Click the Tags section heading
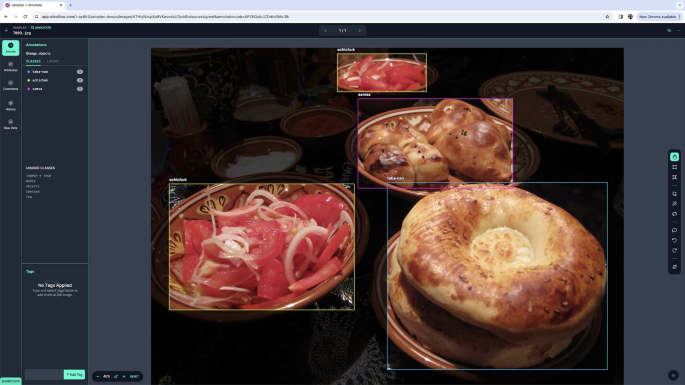Viewport: 685px width, 385px height. [30, 271]
